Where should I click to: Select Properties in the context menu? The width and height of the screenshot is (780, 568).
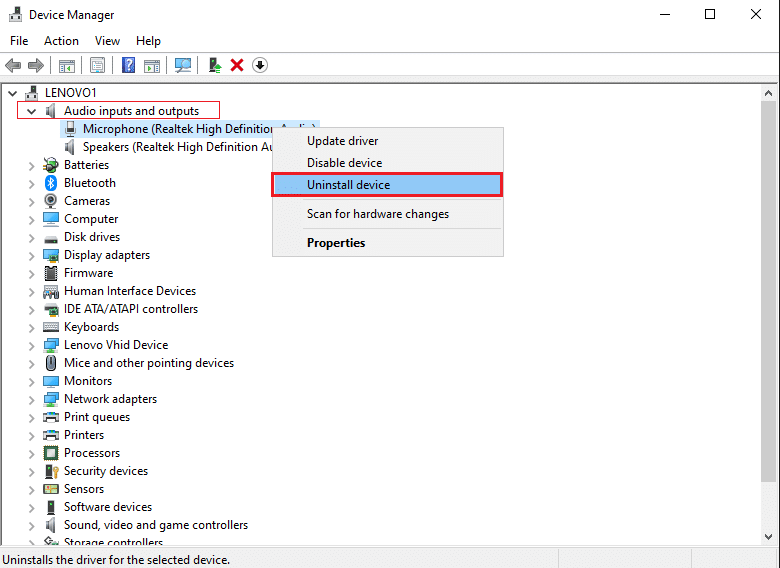point(336,243)
